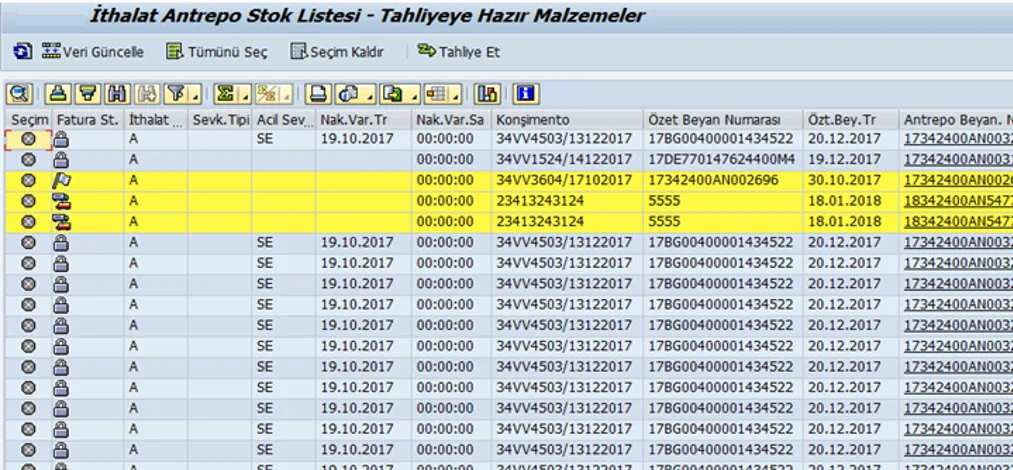Click the Sort Ascending icon
The image size is (1013, 470).
[59, 94]
